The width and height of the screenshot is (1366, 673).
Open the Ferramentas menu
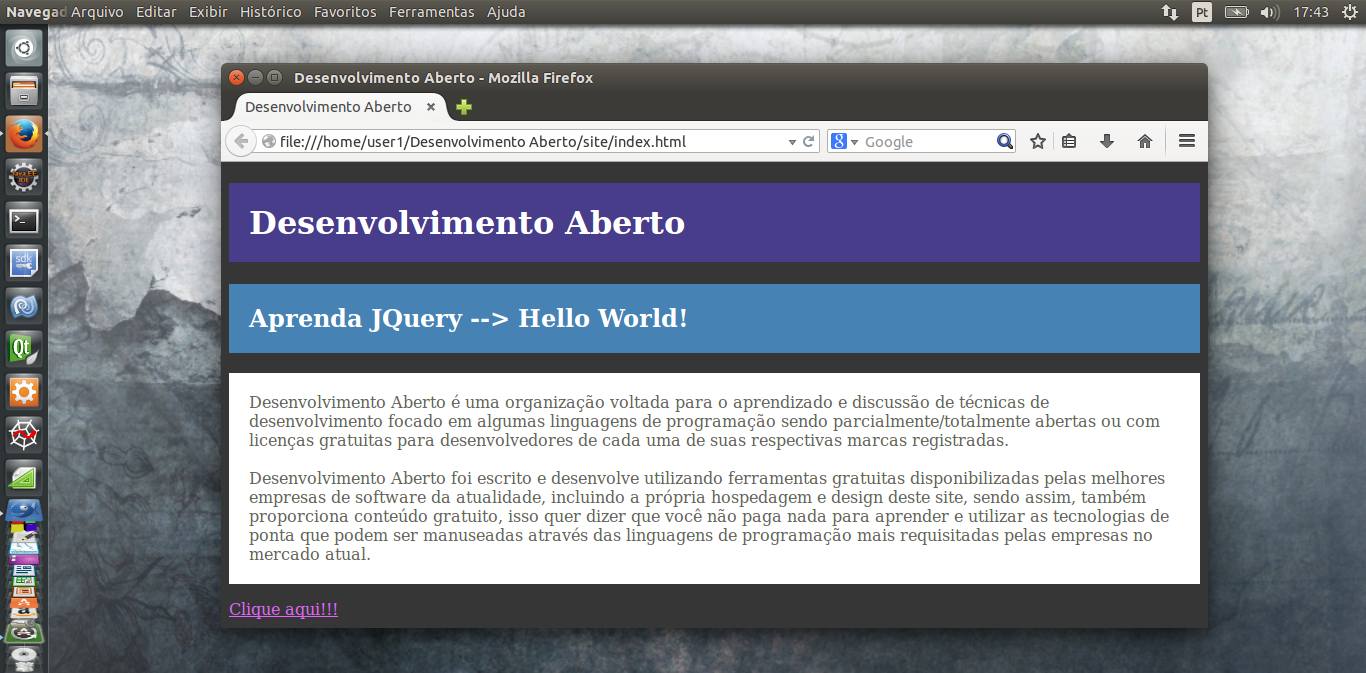pyautogui.click(x=431, y=12)
